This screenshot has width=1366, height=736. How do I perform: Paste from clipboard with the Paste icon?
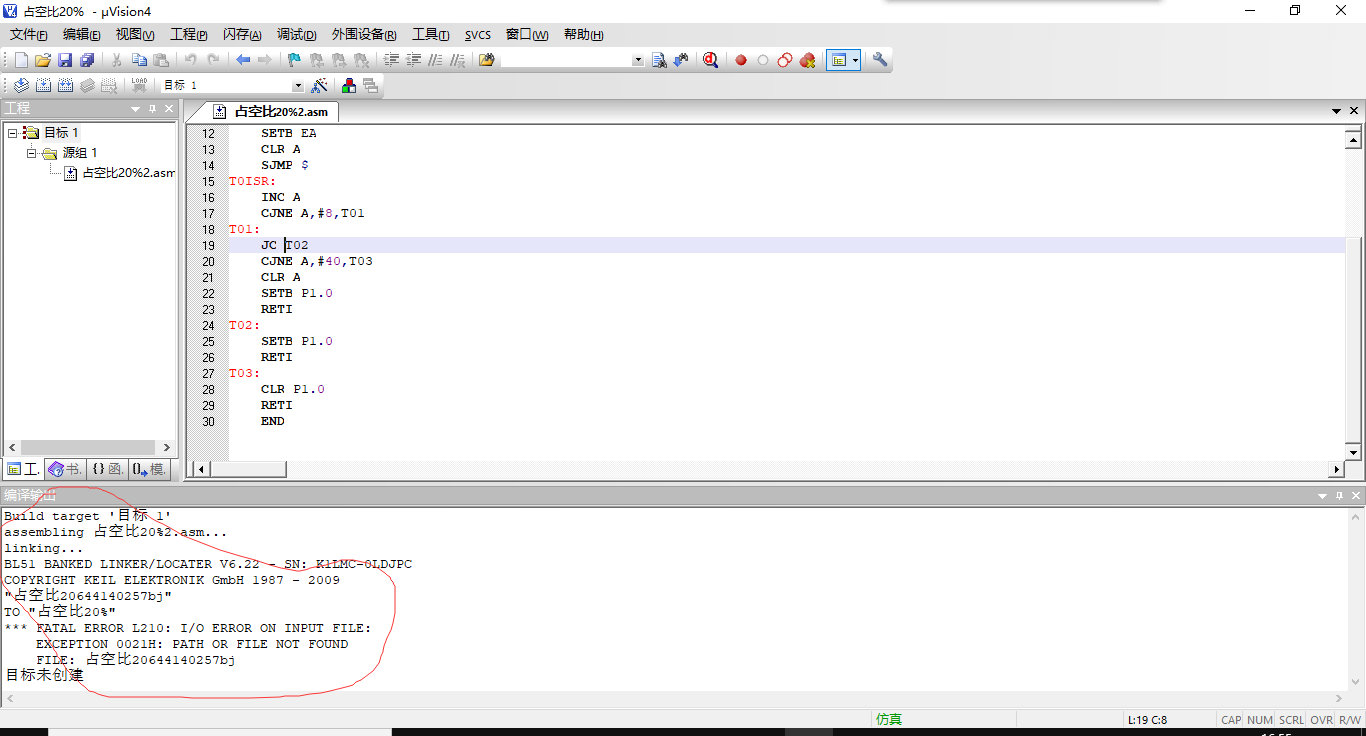tap(161, 60)
